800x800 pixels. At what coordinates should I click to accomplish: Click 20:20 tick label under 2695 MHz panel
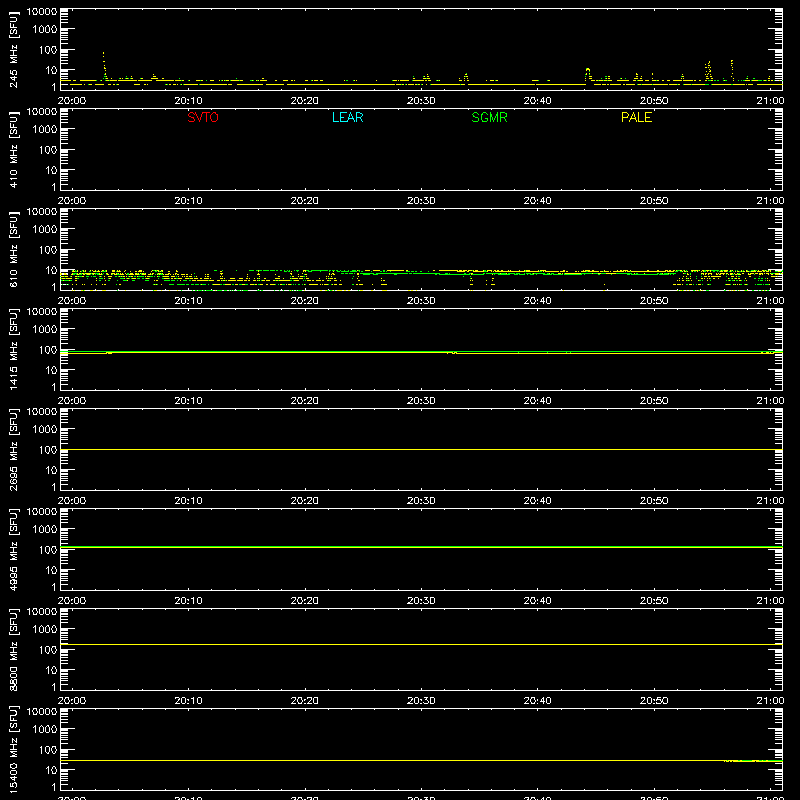coord(305,501)
